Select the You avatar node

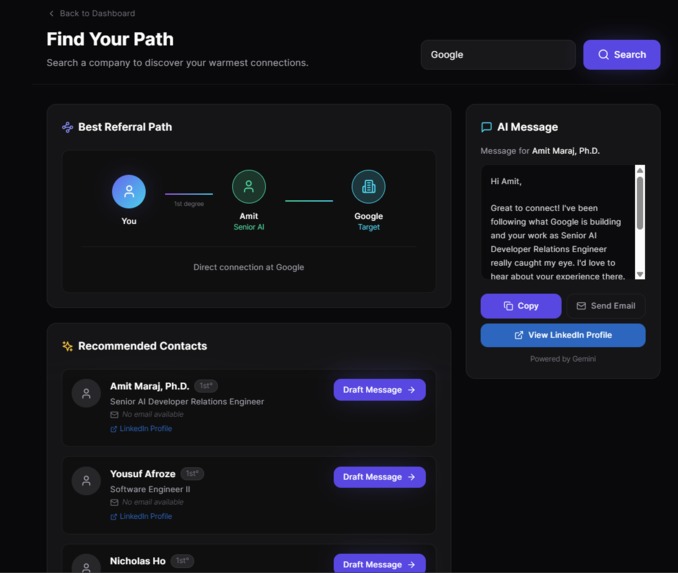tap(129, 192)
